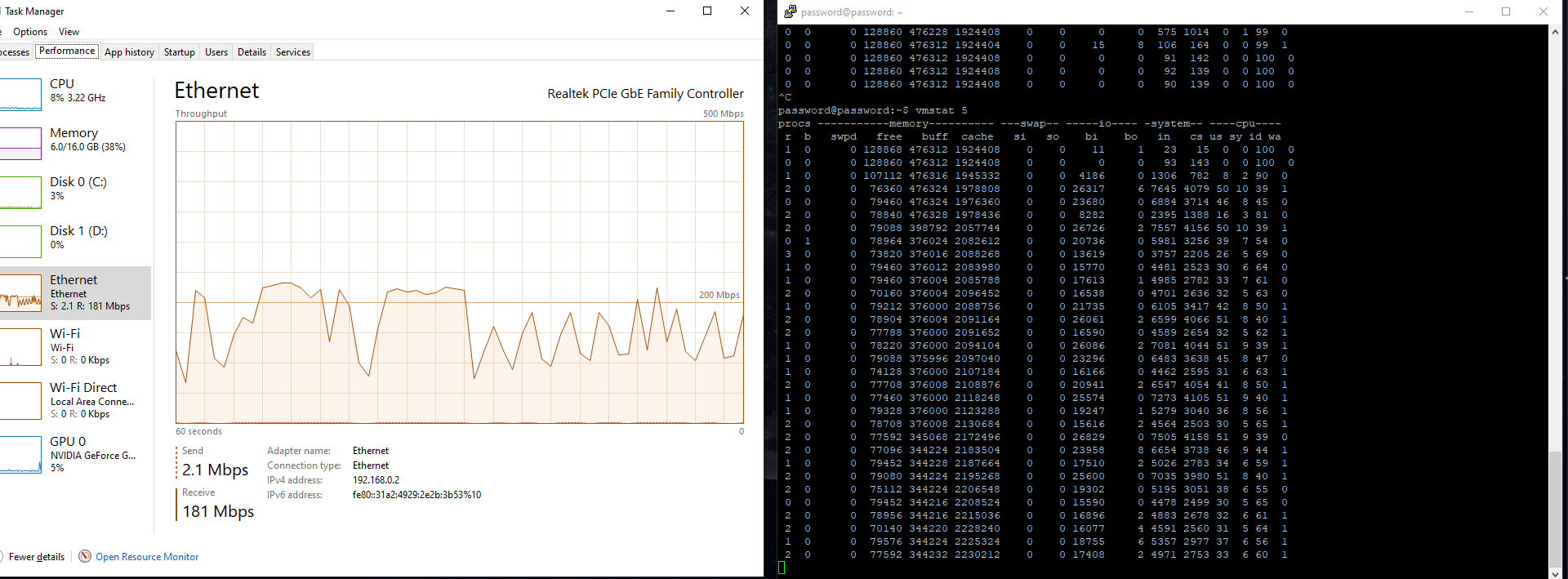Open the Users tab
1568x579 pixels.
(216, 52)
